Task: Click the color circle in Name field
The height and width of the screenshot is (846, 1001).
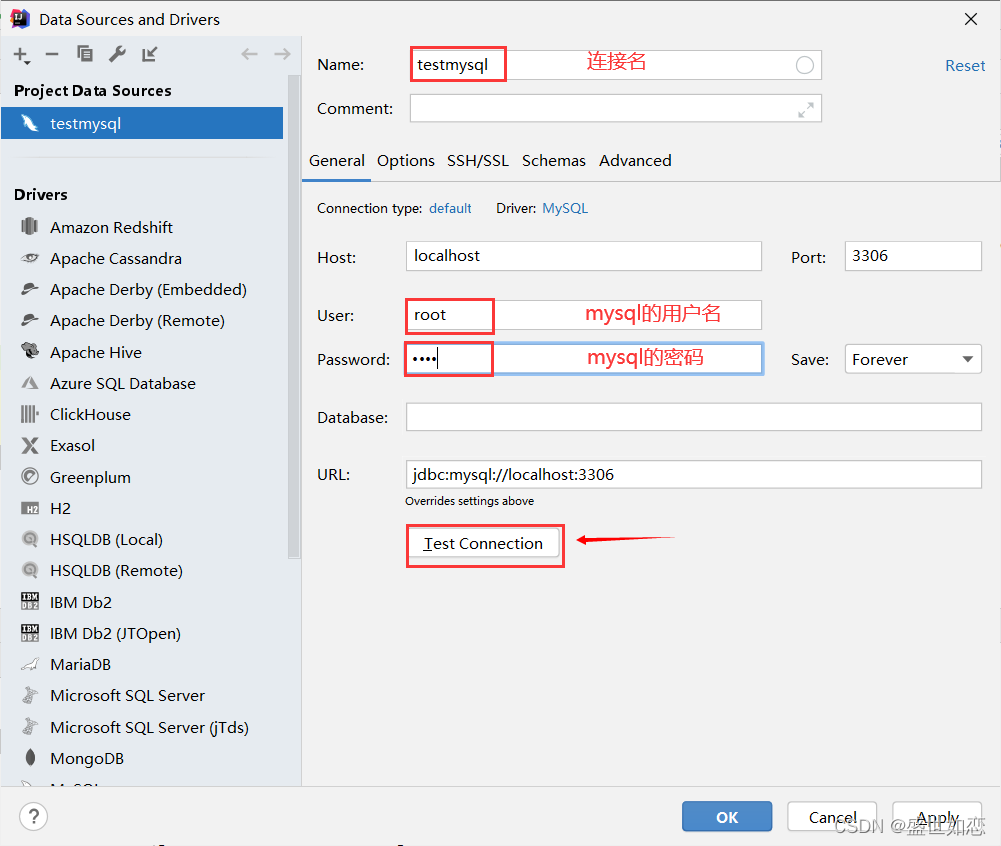Action: pyautogui.click(x=804, y=65)
